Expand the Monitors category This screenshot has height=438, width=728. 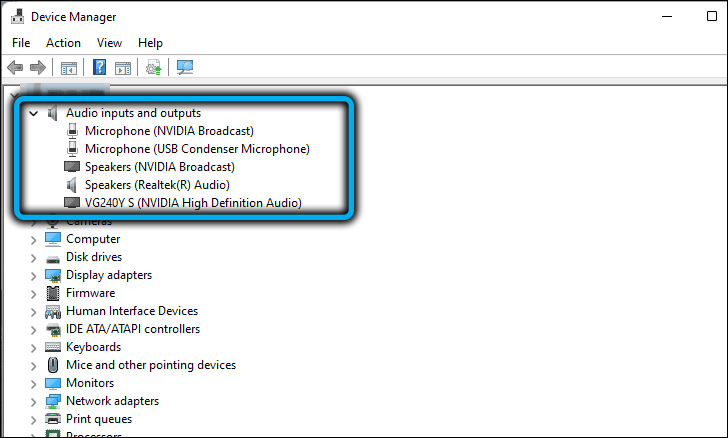coord(34,383)
